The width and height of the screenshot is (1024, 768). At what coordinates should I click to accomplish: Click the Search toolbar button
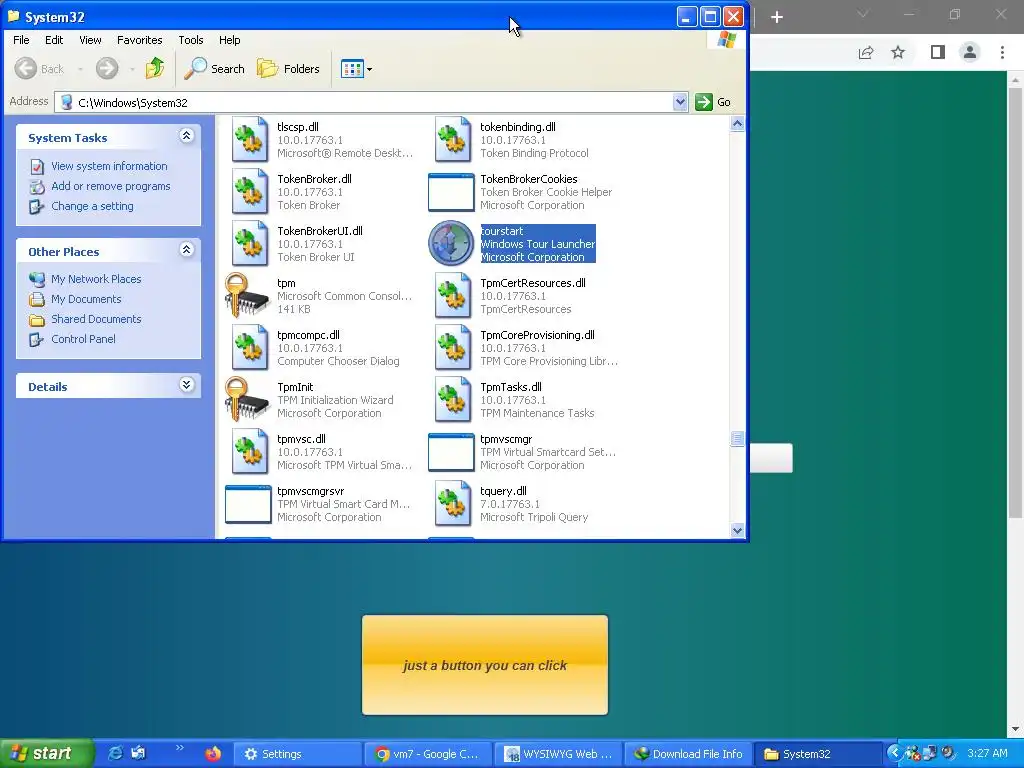[x=214, y=69]
